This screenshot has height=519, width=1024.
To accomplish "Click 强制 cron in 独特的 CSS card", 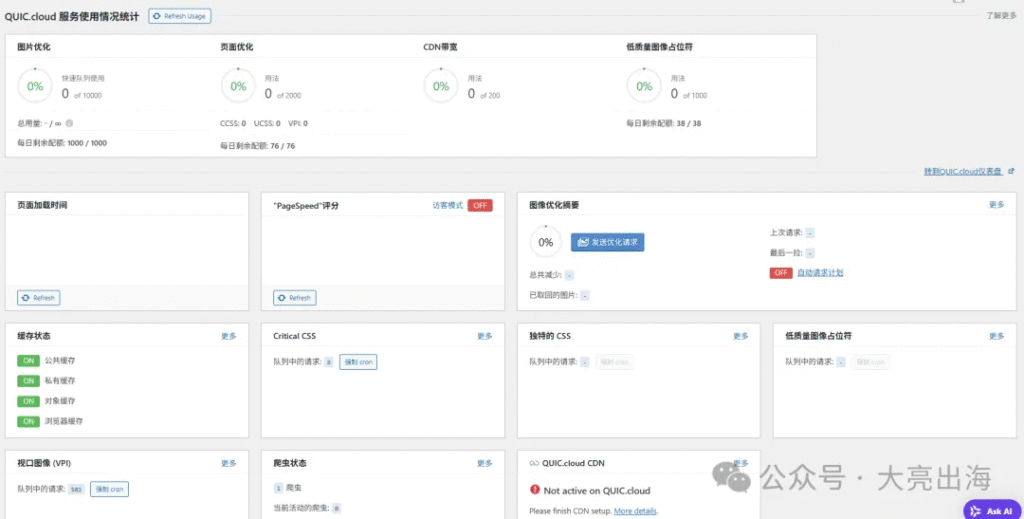I will tap(614, 362).
